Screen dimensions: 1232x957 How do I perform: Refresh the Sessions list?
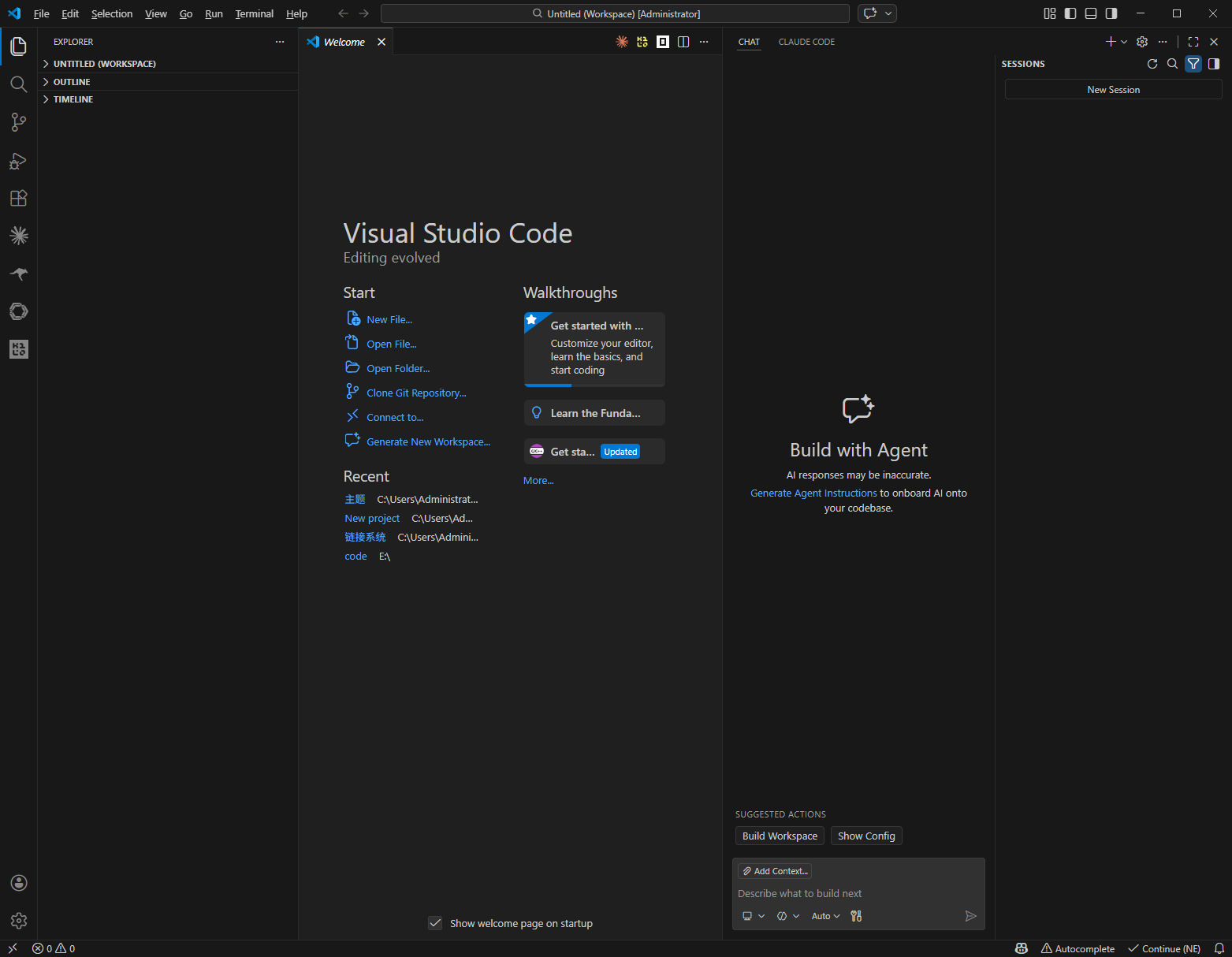click(x=1152, y=64)
